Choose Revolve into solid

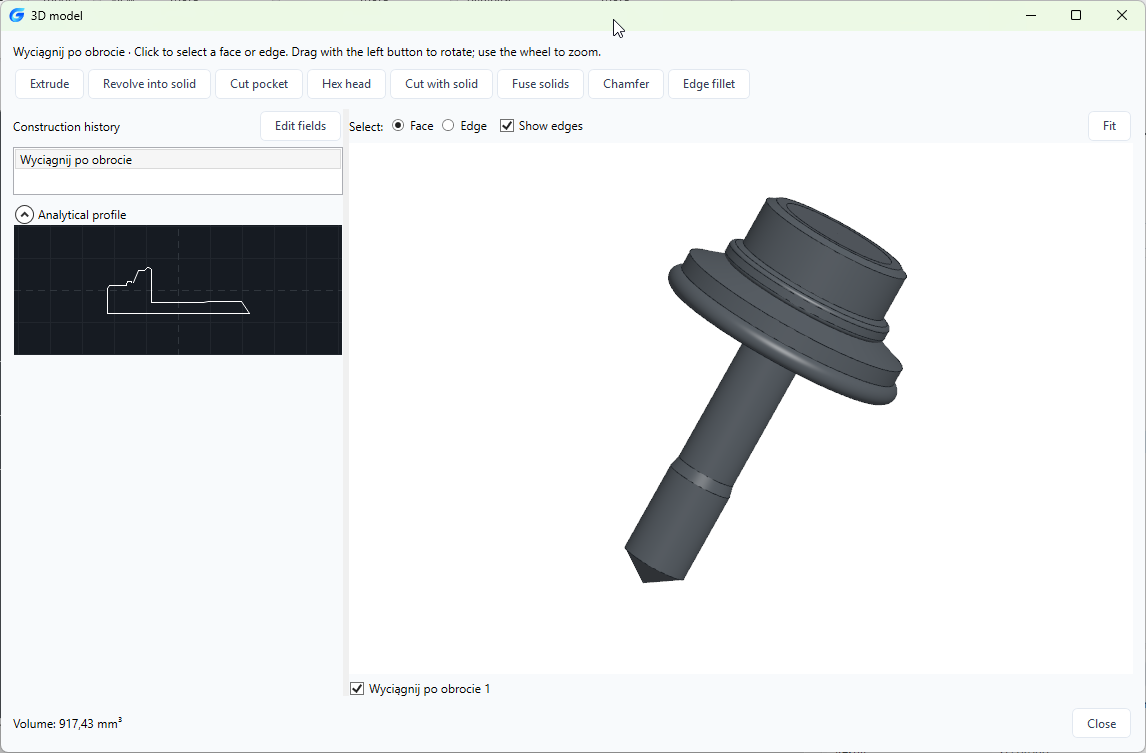(x=149, y=84)
